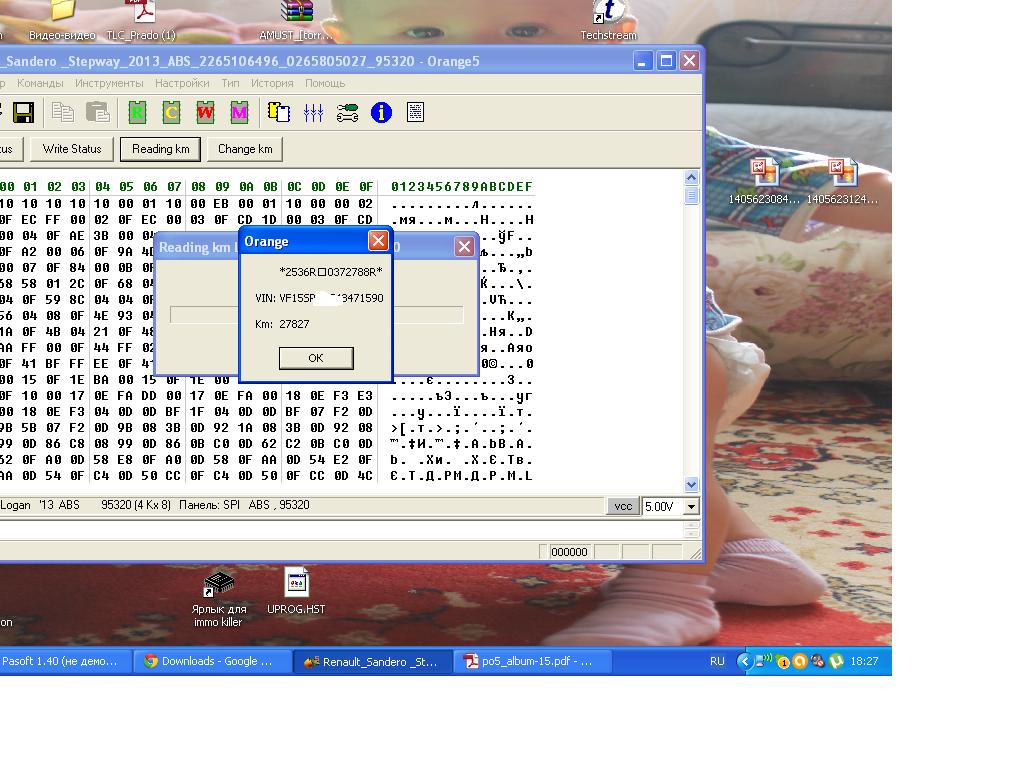1024x768 pixels.
Task: Click the magenta M chip icon
Action: [x=239, y=112]
